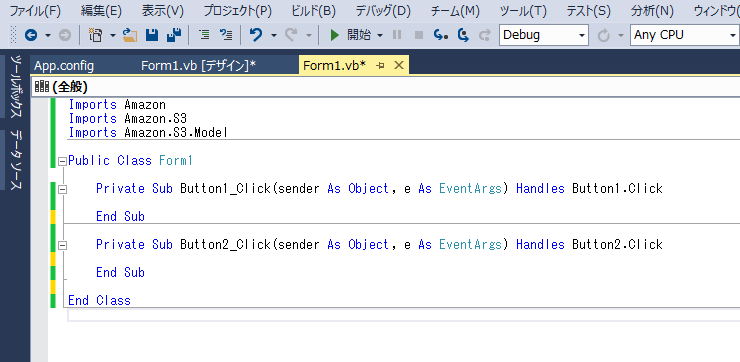Click the Step Over icon

coord(463,35)
